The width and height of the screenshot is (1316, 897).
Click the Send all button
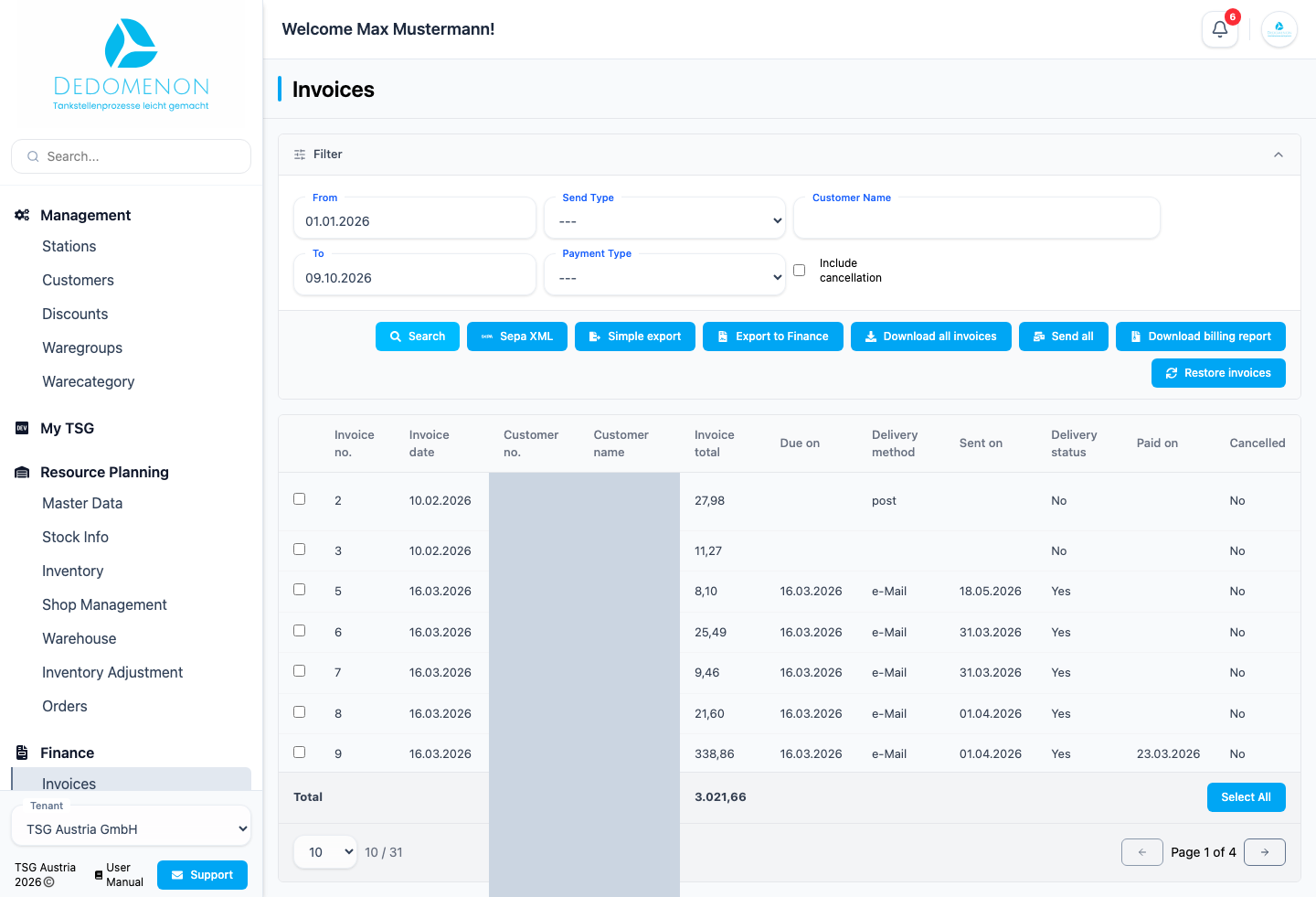(x=1064, y=336)
